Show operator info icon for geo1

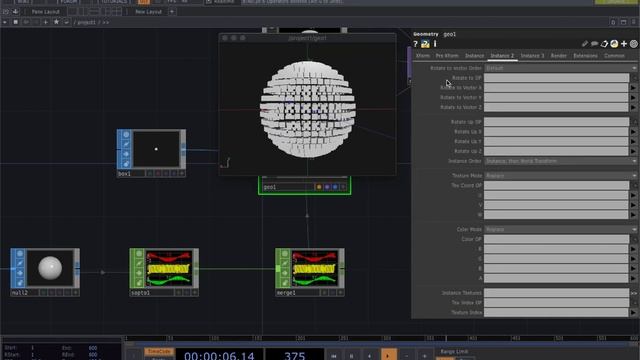[435, 44]
